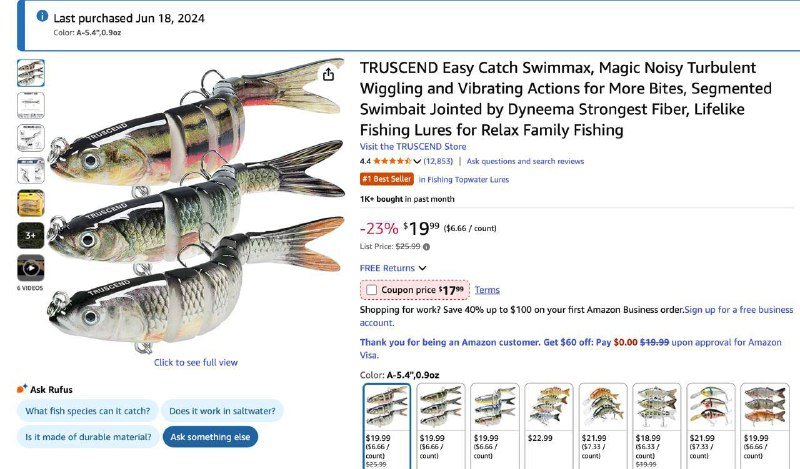Click the #1 Best Seller badge
The width and height of the screenshot is (800, 469).
pos(386,180)
